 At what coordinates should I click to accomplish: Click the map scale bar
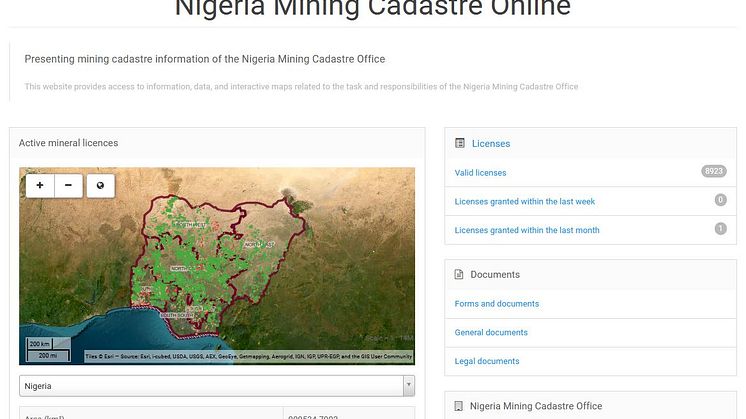pos(49,350)
